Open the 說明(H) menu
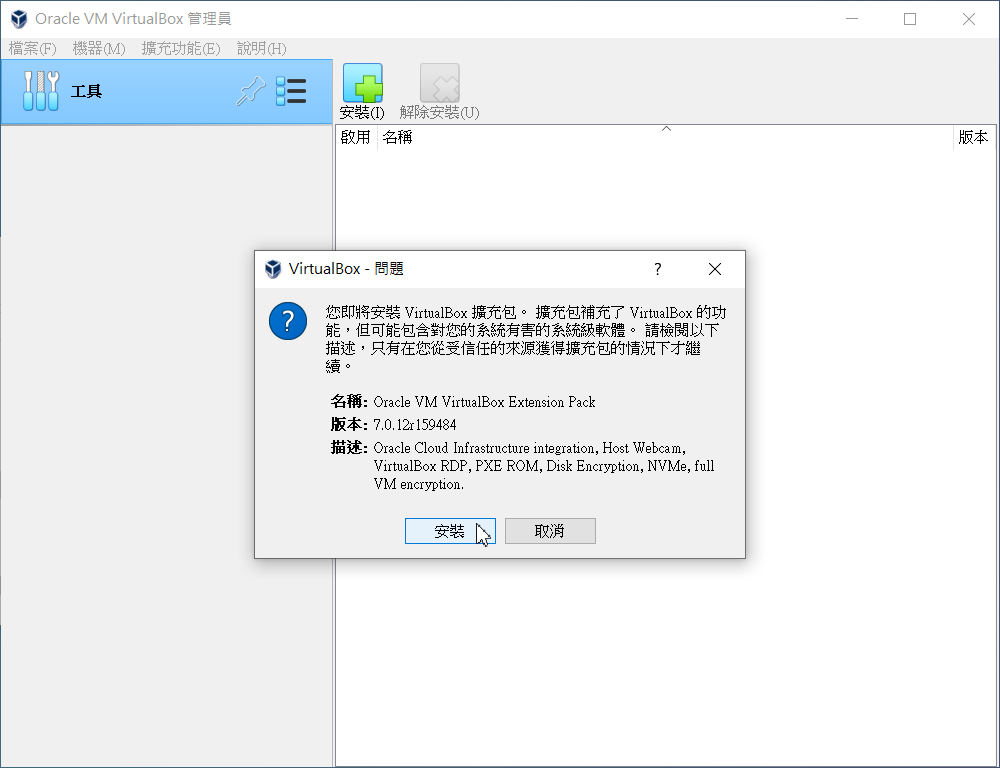Image resolution: width=1000 pixels, height=768 pixels. (x=260, y=48)
